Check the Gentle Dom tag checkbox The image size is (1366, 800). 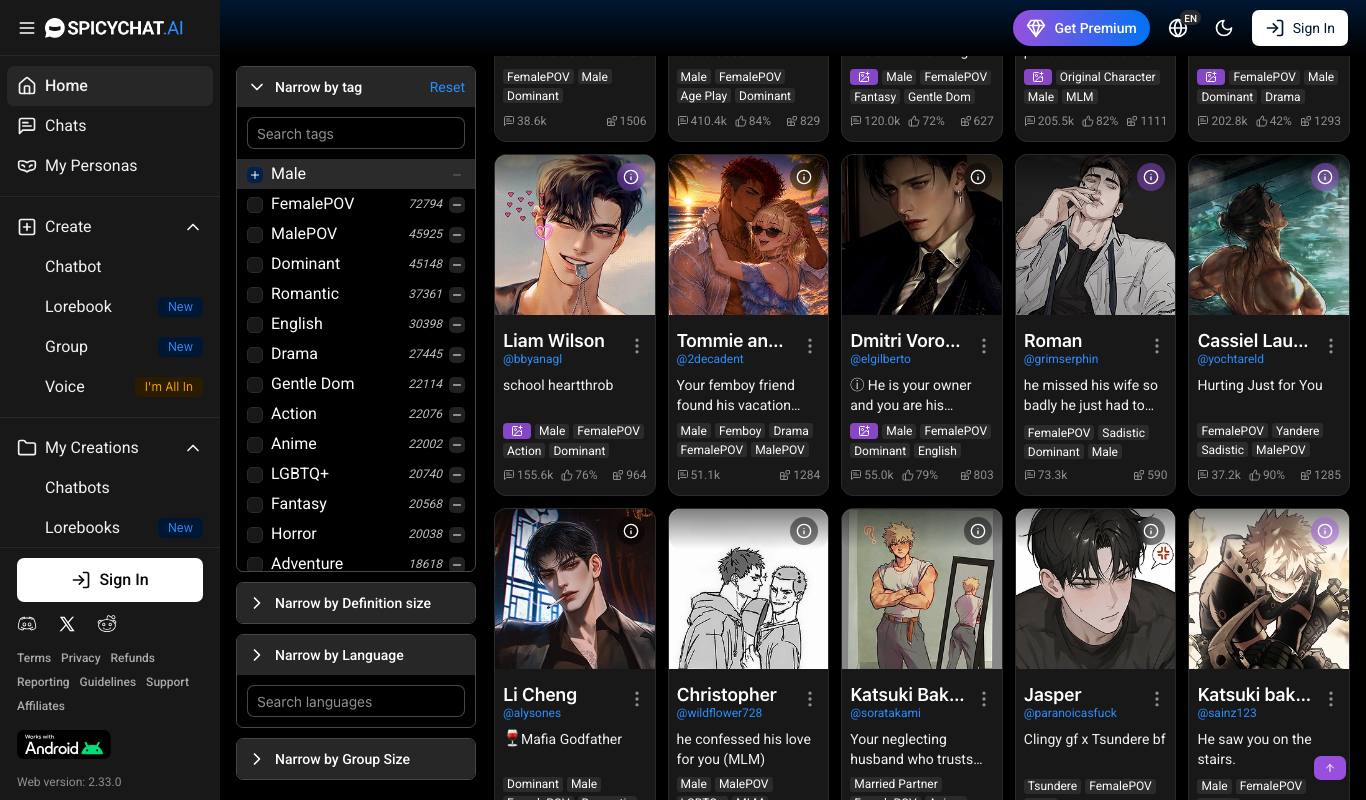pyautogui.click(x=255, y=384)
